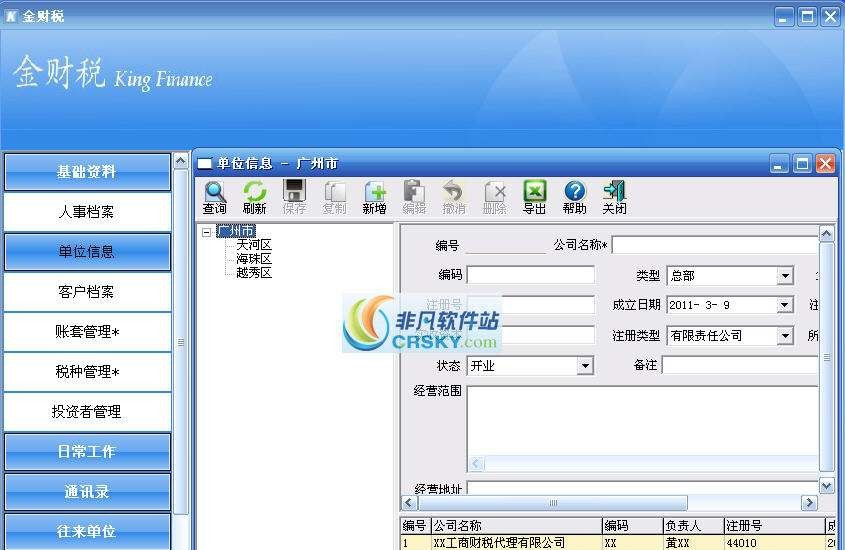Expand the 日常工作 sidebar section

[x=87, y=451]
